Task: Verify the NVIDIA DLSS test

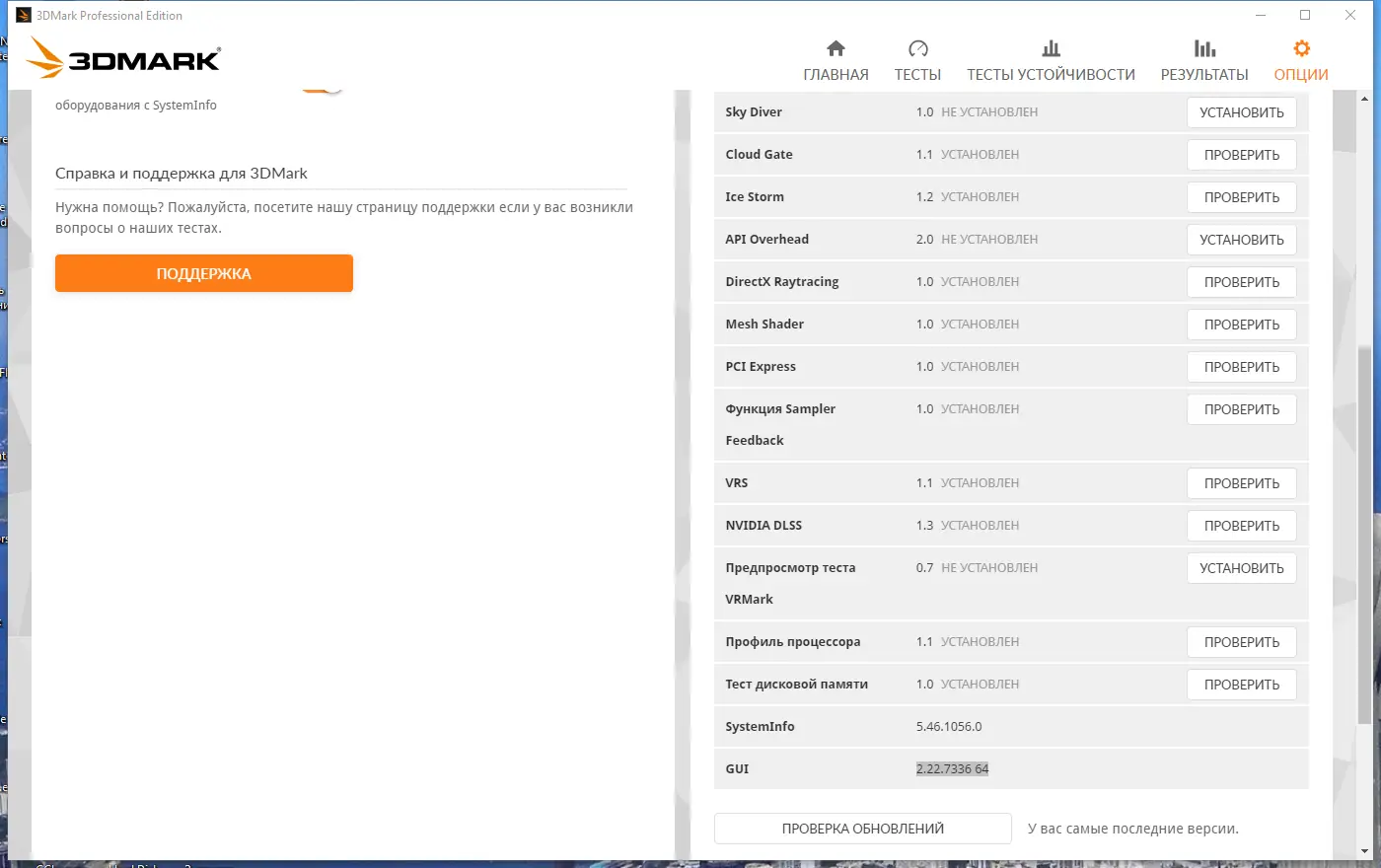Action: pos(1242,526)
